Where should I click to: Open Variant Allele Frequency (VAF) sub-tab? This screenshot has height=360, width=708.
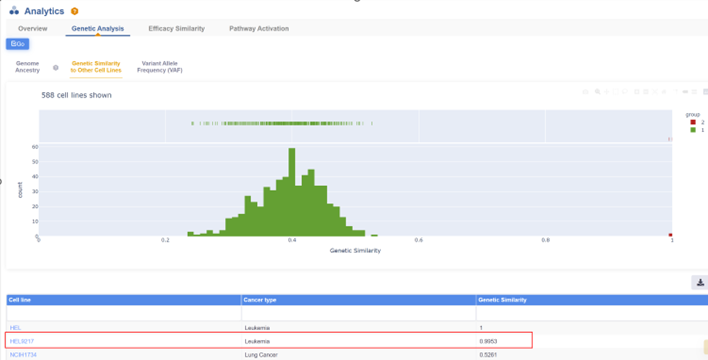tap(160, 67)
